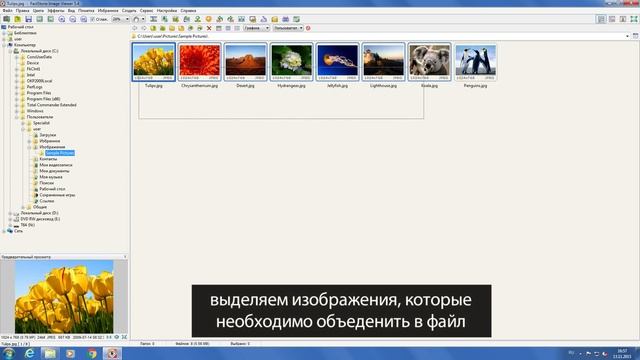Open the zoom percentage dropdown
Image resolution: width=640 pixels, height=360 pixels.
click(x=127, y=19)
